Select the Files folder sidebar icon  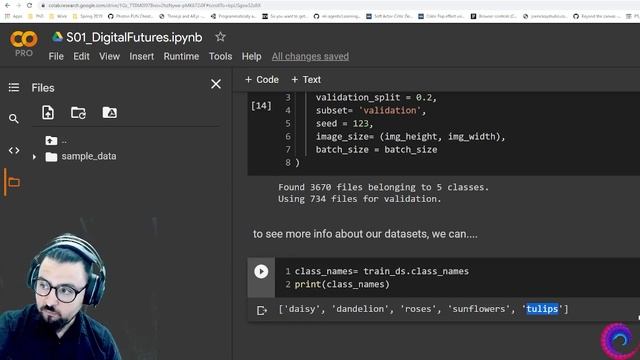pos(14,182)
